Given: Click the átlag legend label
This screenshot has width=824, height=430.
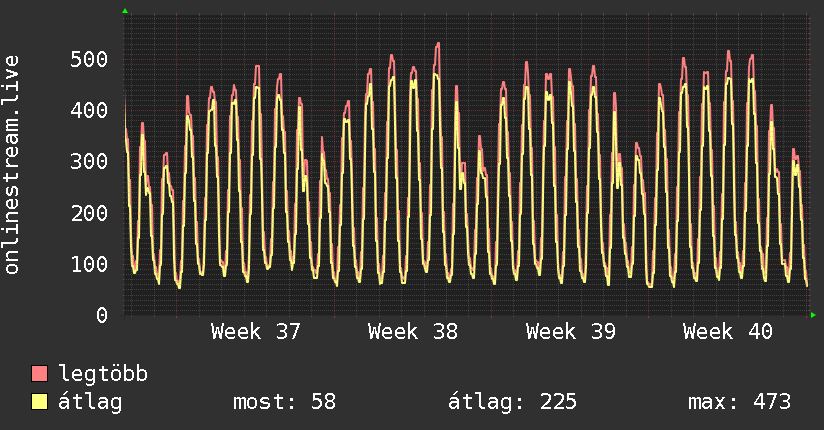Looking at the screenshot, I should pos(90,402).
